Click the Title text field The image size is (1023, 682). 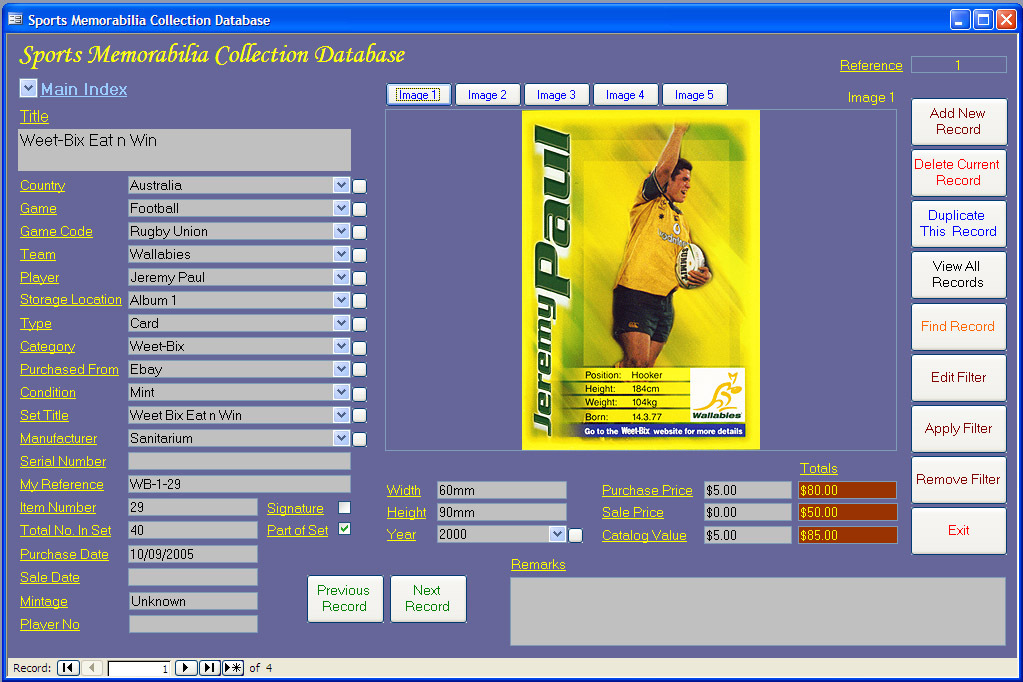[184, 149]
